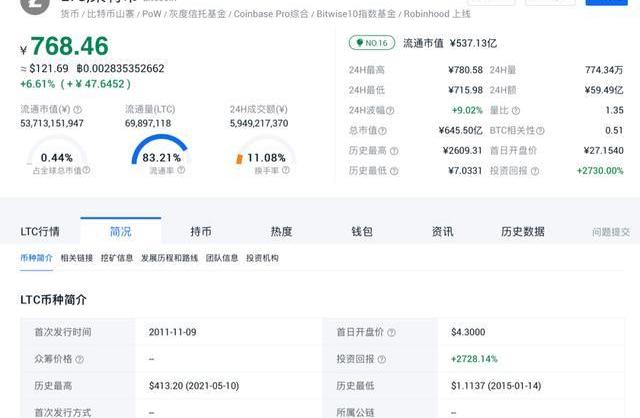Open the 热度 tab

(x=281, y=231)
